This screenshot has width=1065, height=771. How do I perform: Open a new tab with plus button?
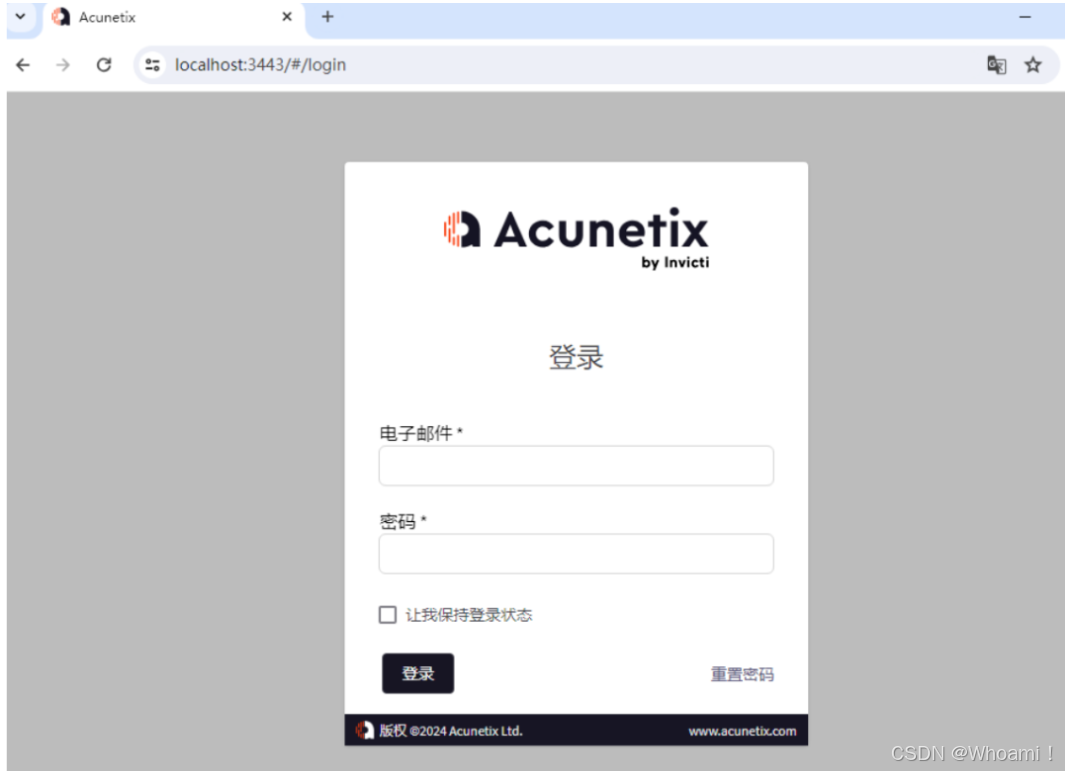click(x=327, y=17)
